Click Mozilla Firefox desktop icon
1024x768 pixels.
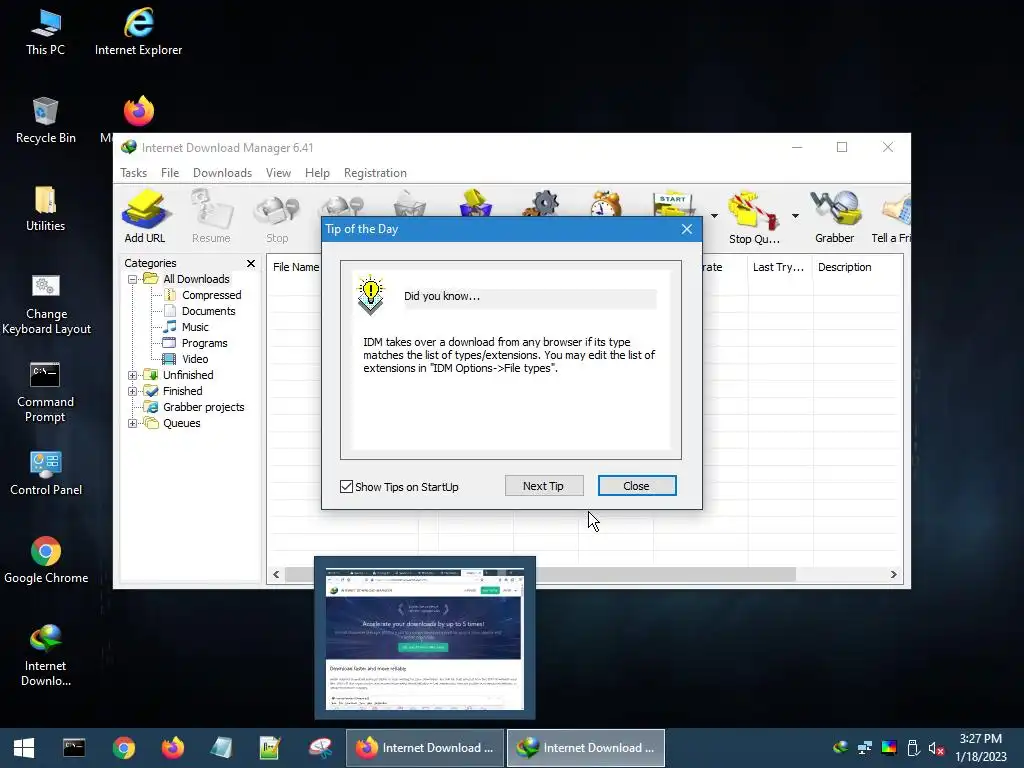139,111
